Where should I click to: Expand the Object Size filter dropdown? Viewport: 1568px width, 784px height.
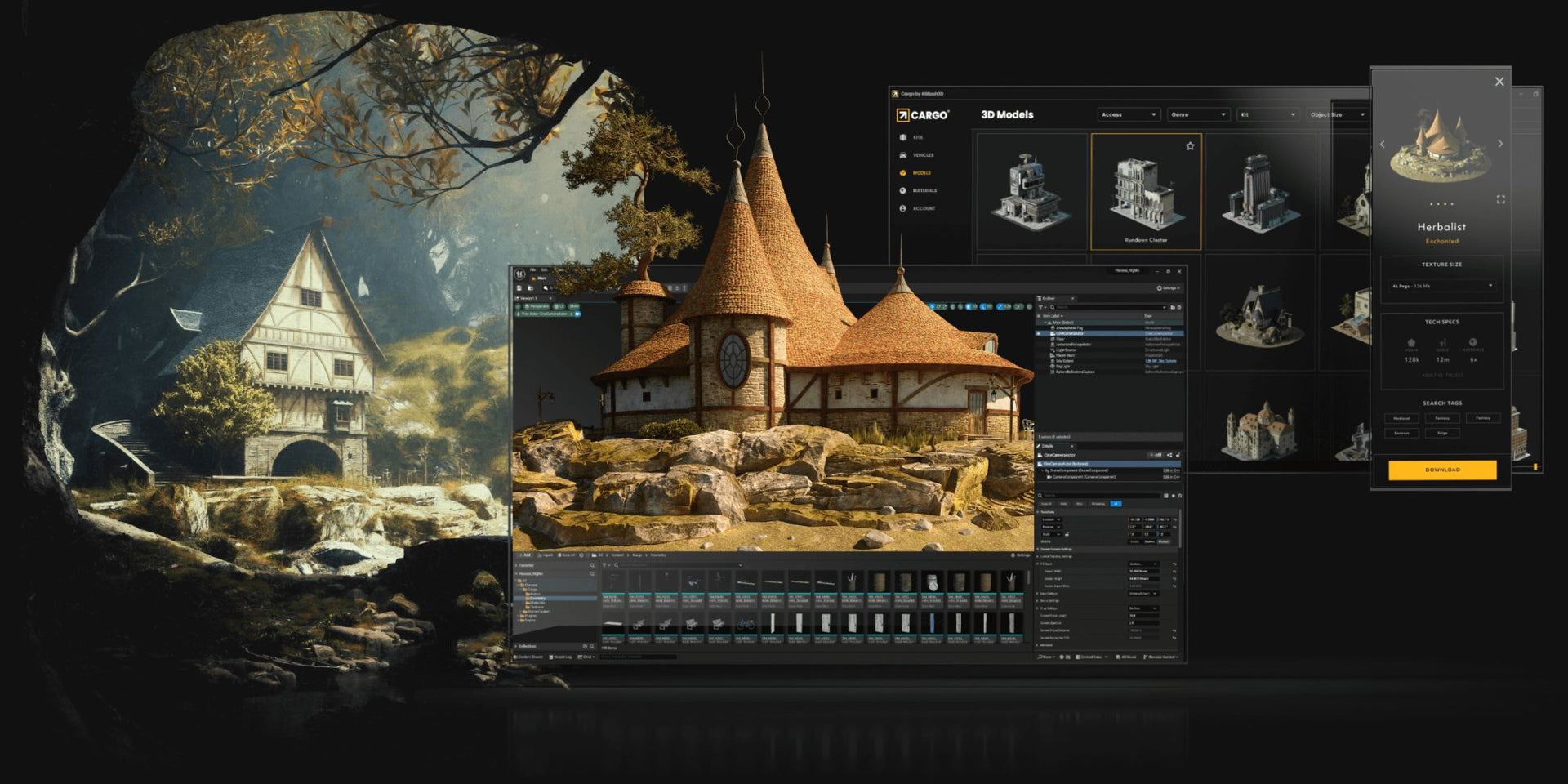(x=1337, y=115)
